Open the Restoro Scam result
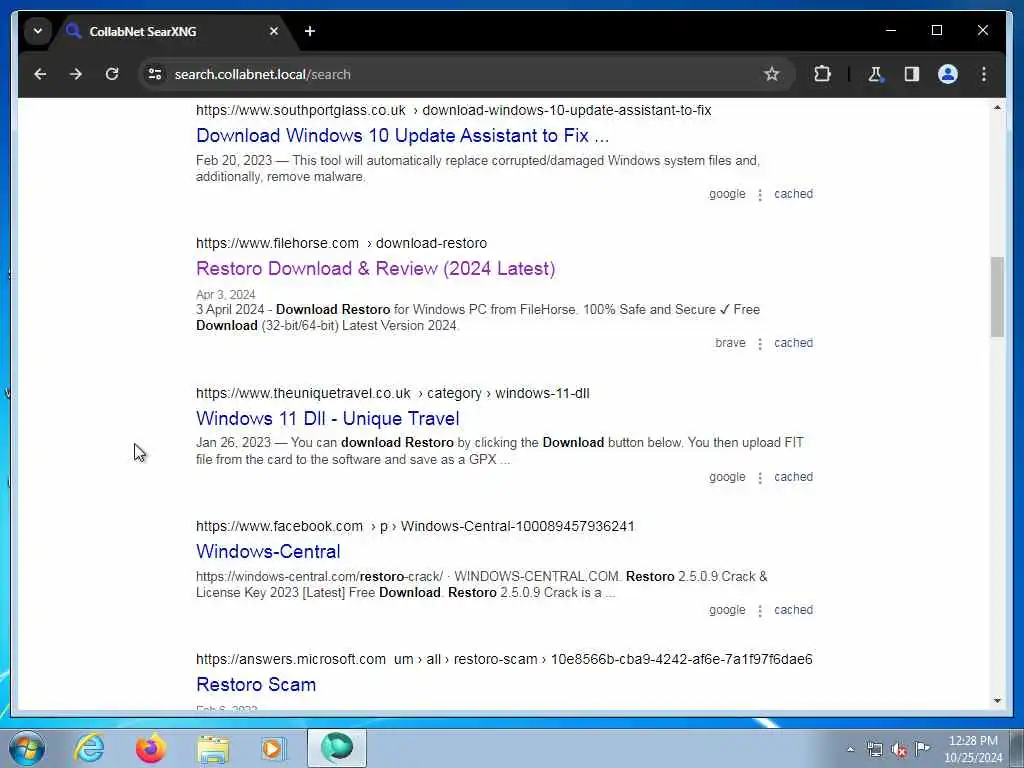The image size is (1024, 768). 256,684
